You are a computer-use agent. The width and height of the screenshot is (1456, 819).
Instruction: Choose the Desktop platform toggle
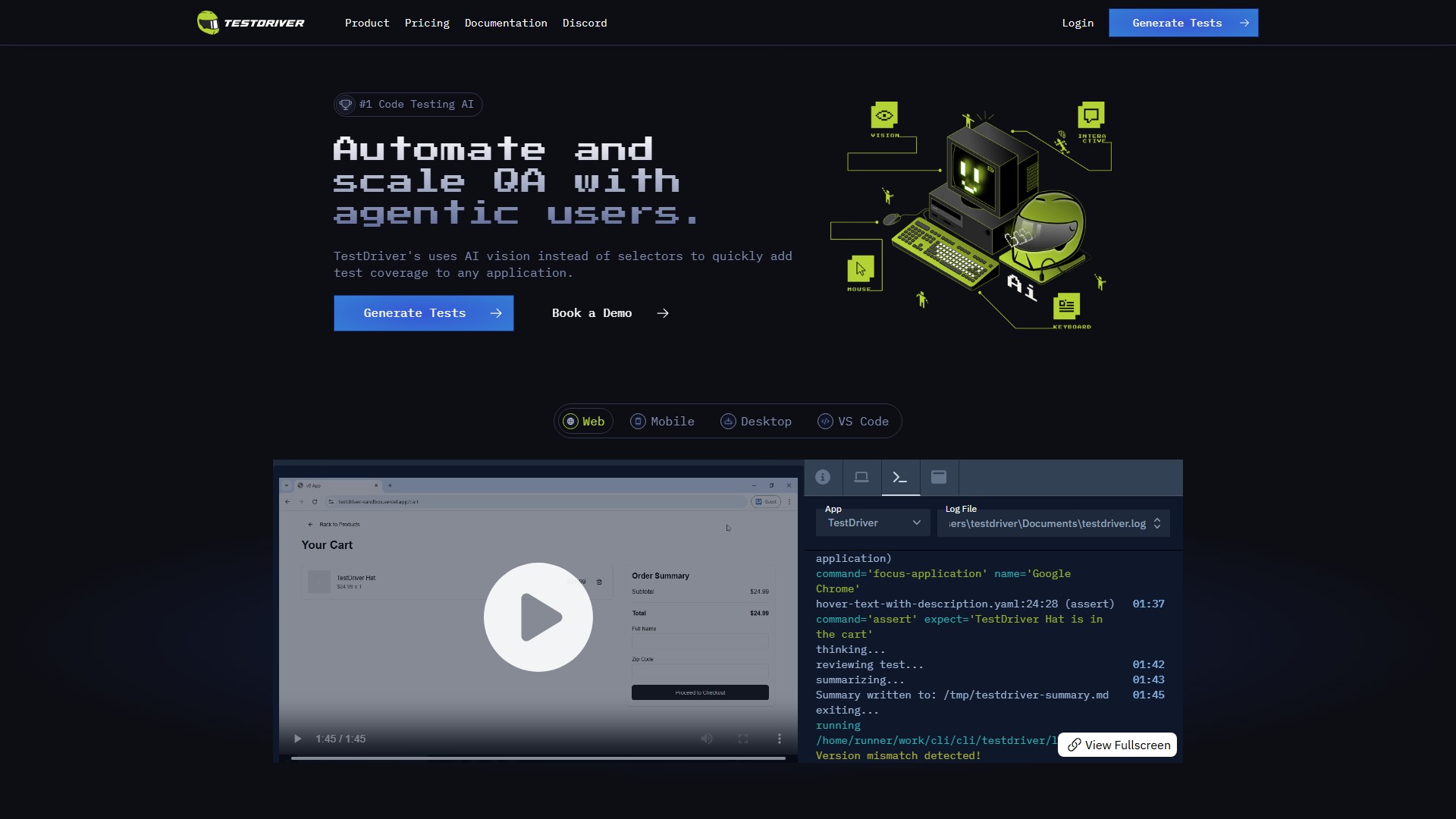pos(756,422)
